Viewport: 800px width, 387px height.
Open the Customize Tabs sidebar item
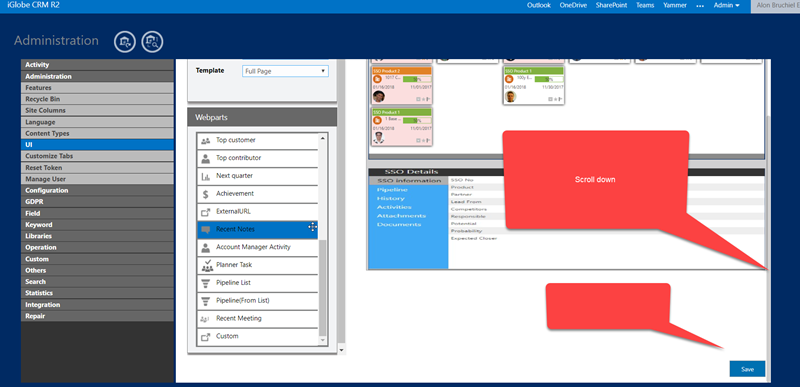pos(97,156)
